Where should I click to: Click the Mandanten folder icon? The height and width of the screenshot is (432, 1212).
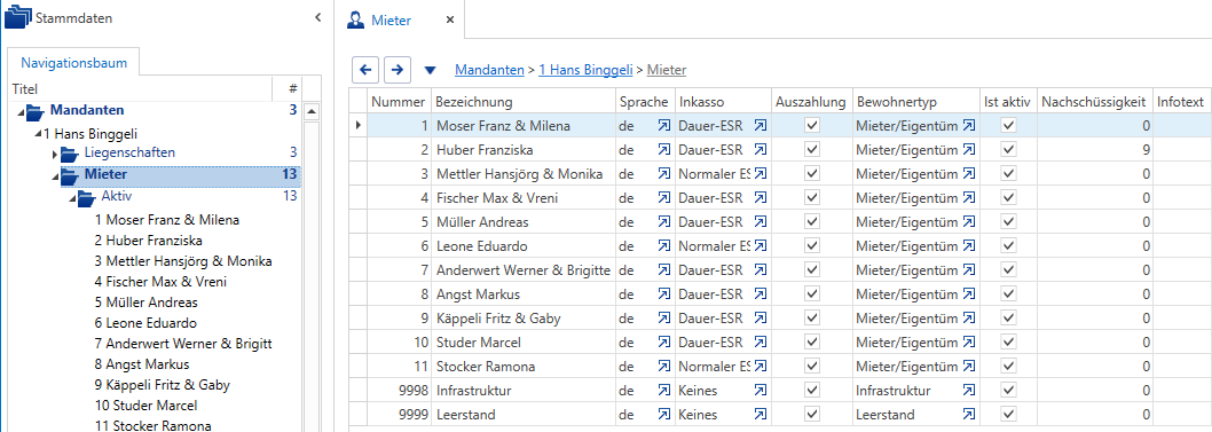click(x=36, y=111)
